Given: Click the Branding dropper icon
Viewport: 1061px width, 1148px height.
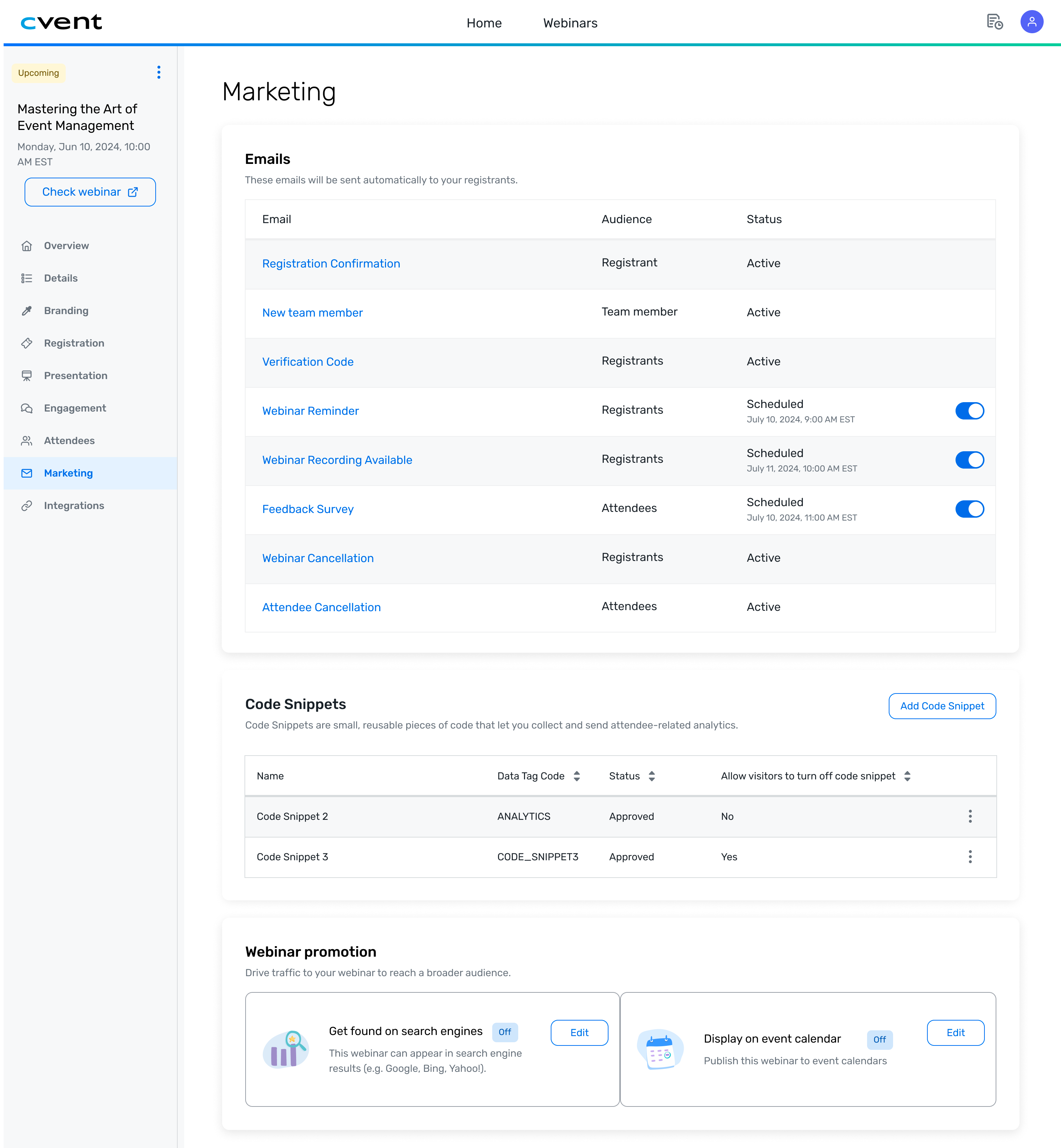Looking at the screenshot, I should [26, 310].
